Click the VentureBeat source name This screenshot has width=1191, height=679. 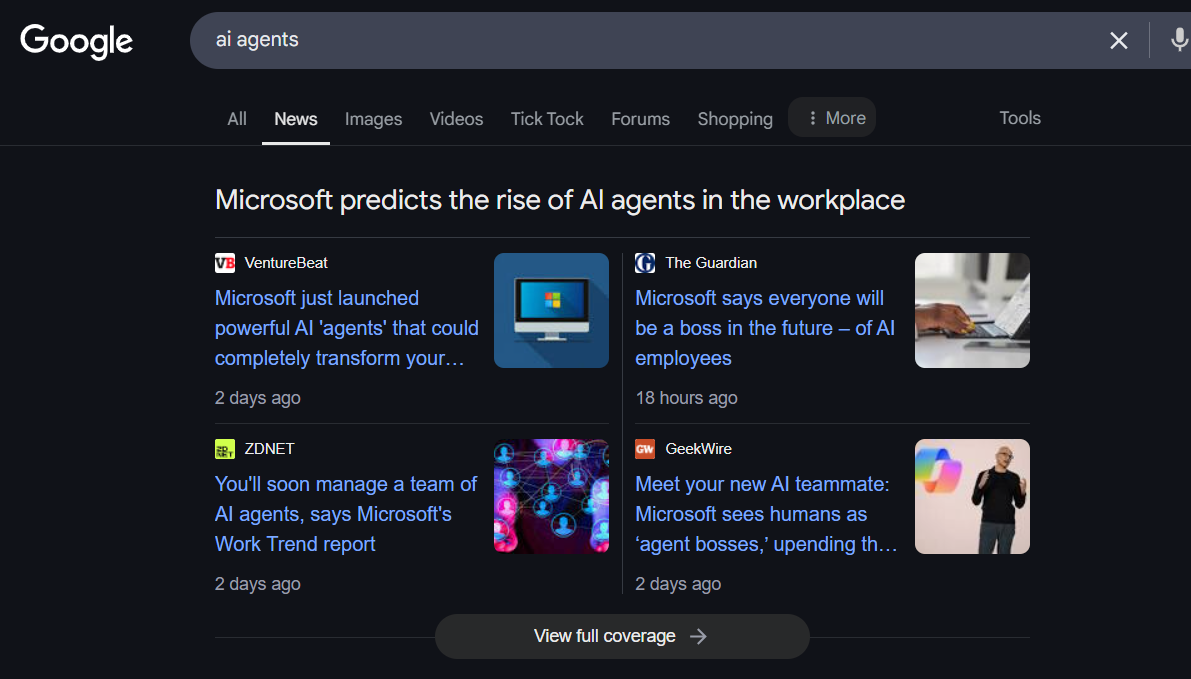(286, 263)
